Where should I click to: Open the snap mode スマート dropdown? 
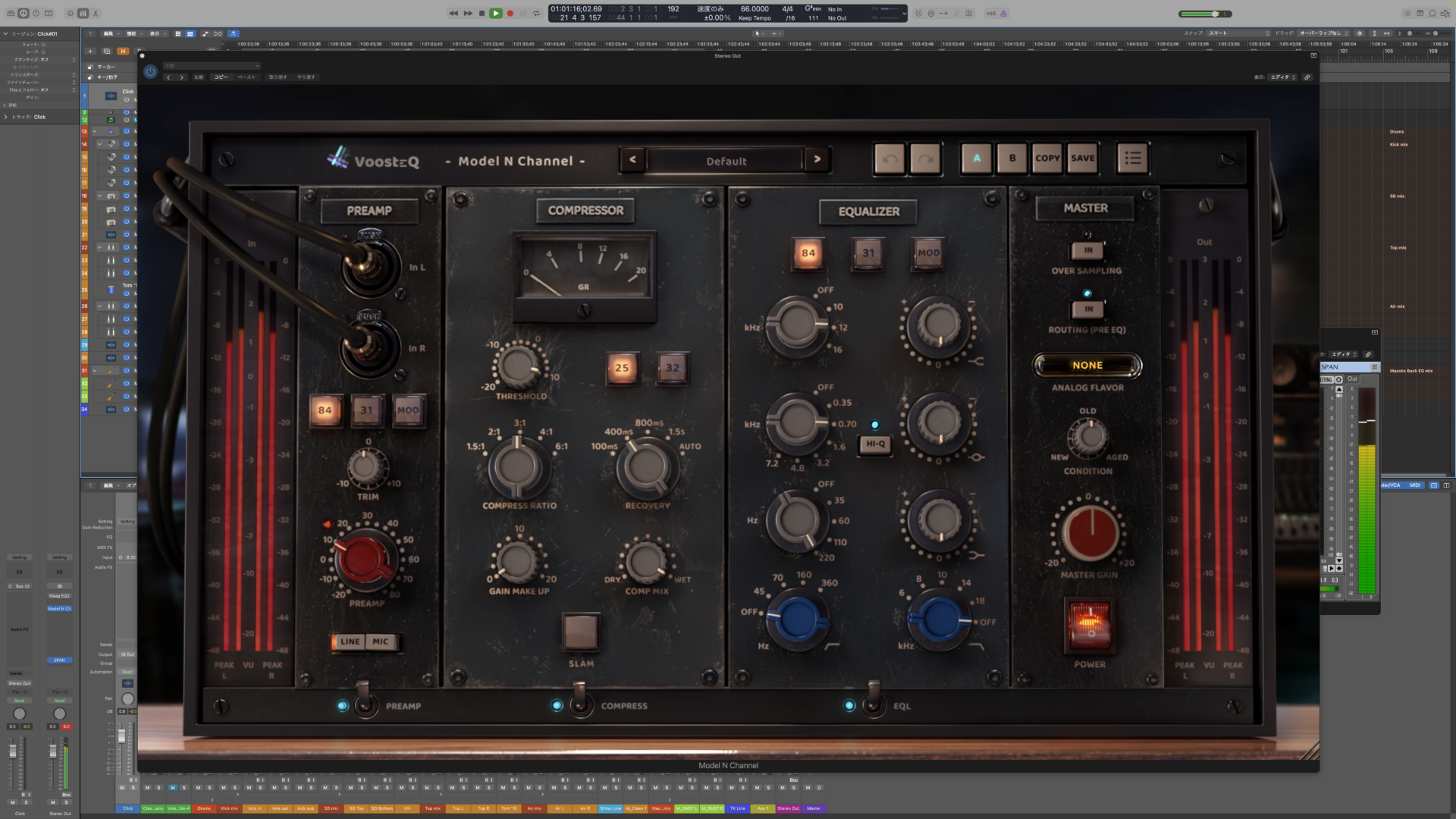pyautogui.click(x=1238, y=33)
